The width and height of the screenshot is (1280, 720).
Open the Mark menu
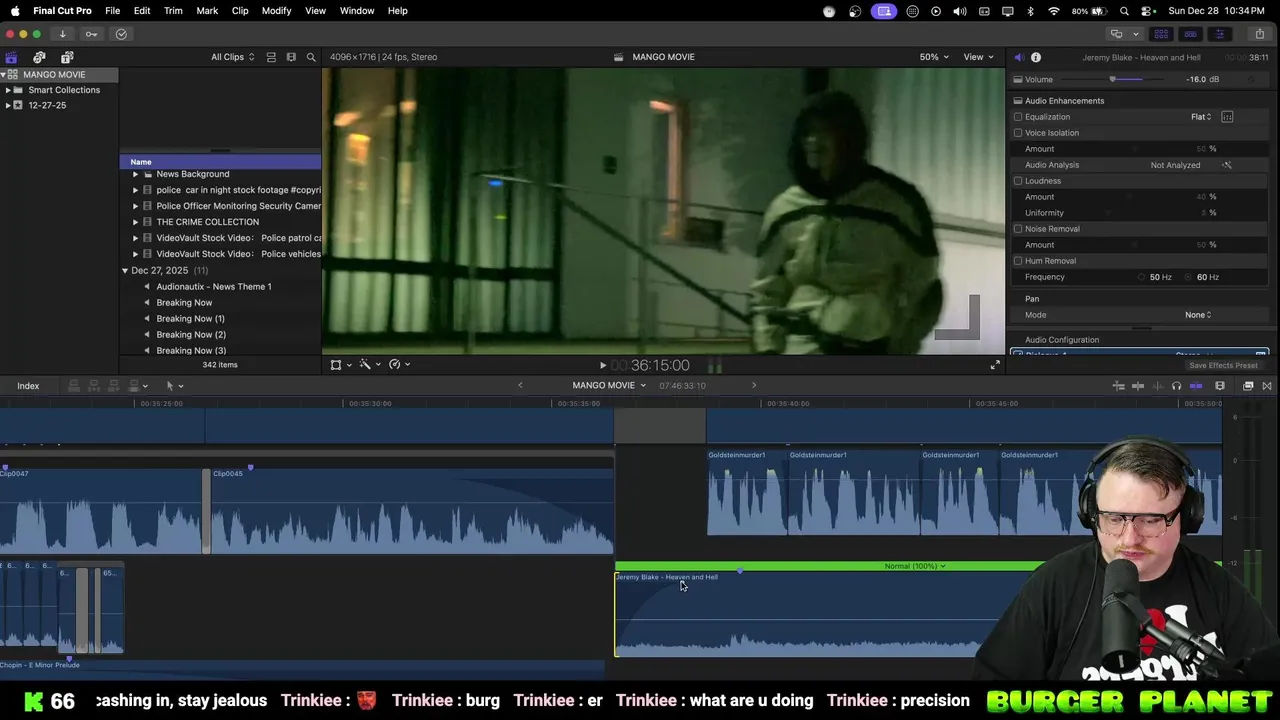click(x=207, y=11)
